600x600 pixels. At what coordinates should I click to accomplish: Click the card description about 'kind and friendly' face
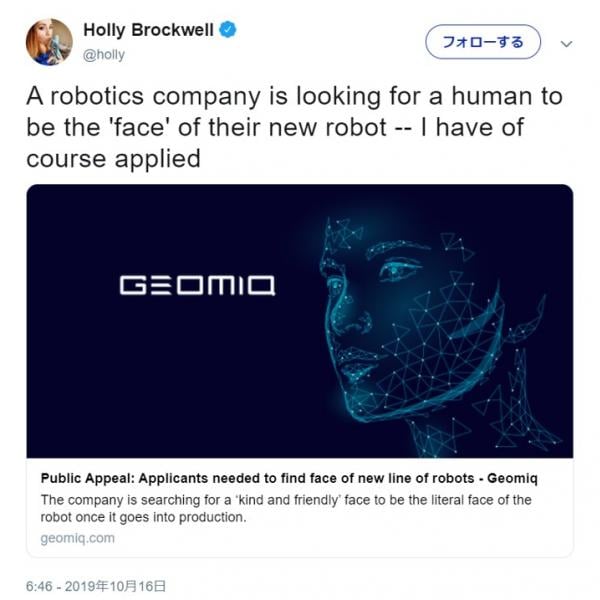[x=285, y=508]
